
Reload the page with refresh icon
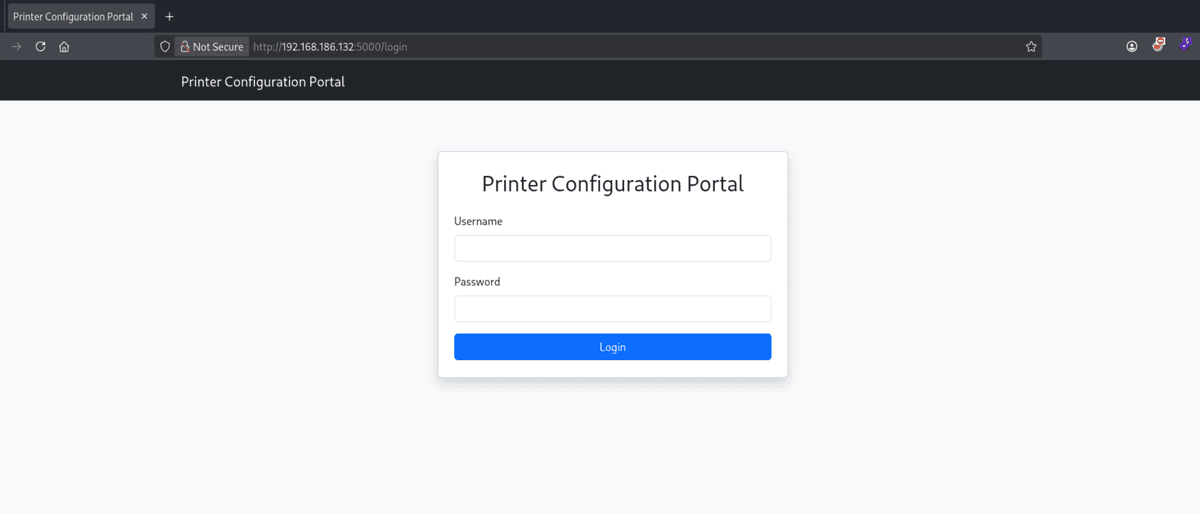41,46
